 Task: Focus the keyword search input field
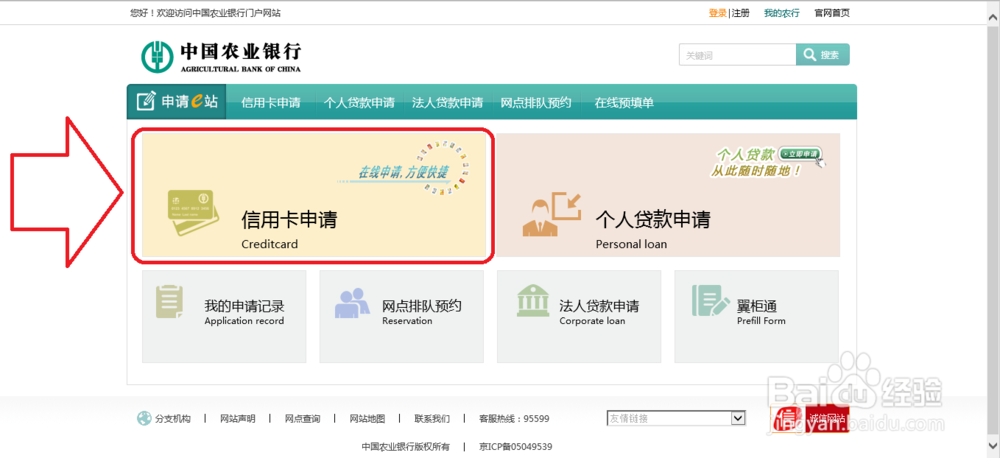click(x=737, y=55)
